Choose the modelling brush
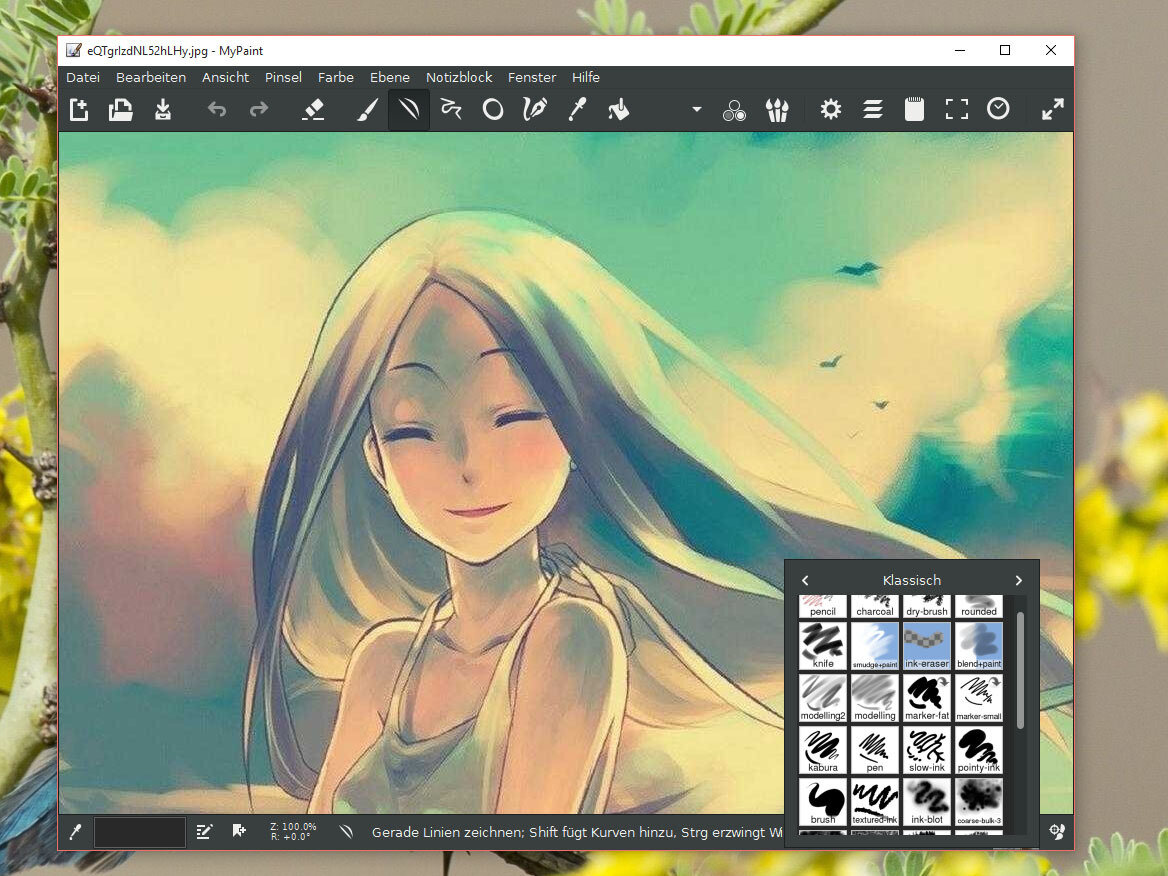1168x876 pixels. tap(875, 698)
